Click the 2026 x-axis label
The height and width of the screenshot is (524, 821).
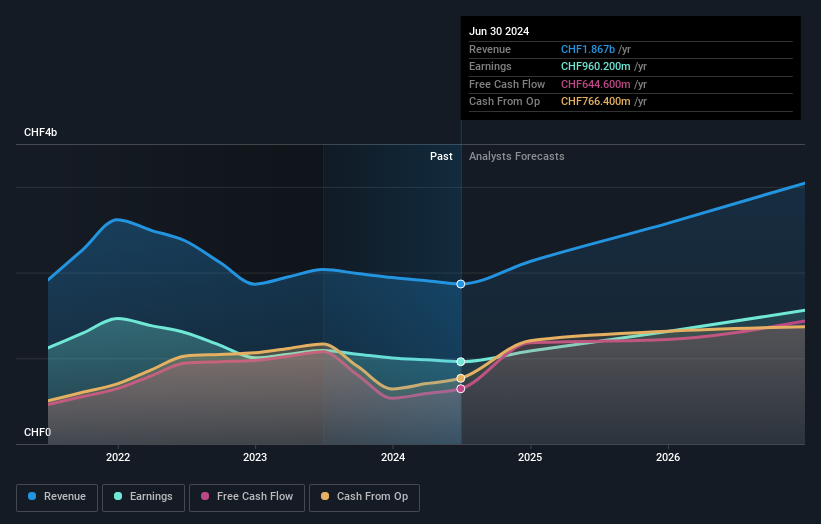(x=668, y=458)
